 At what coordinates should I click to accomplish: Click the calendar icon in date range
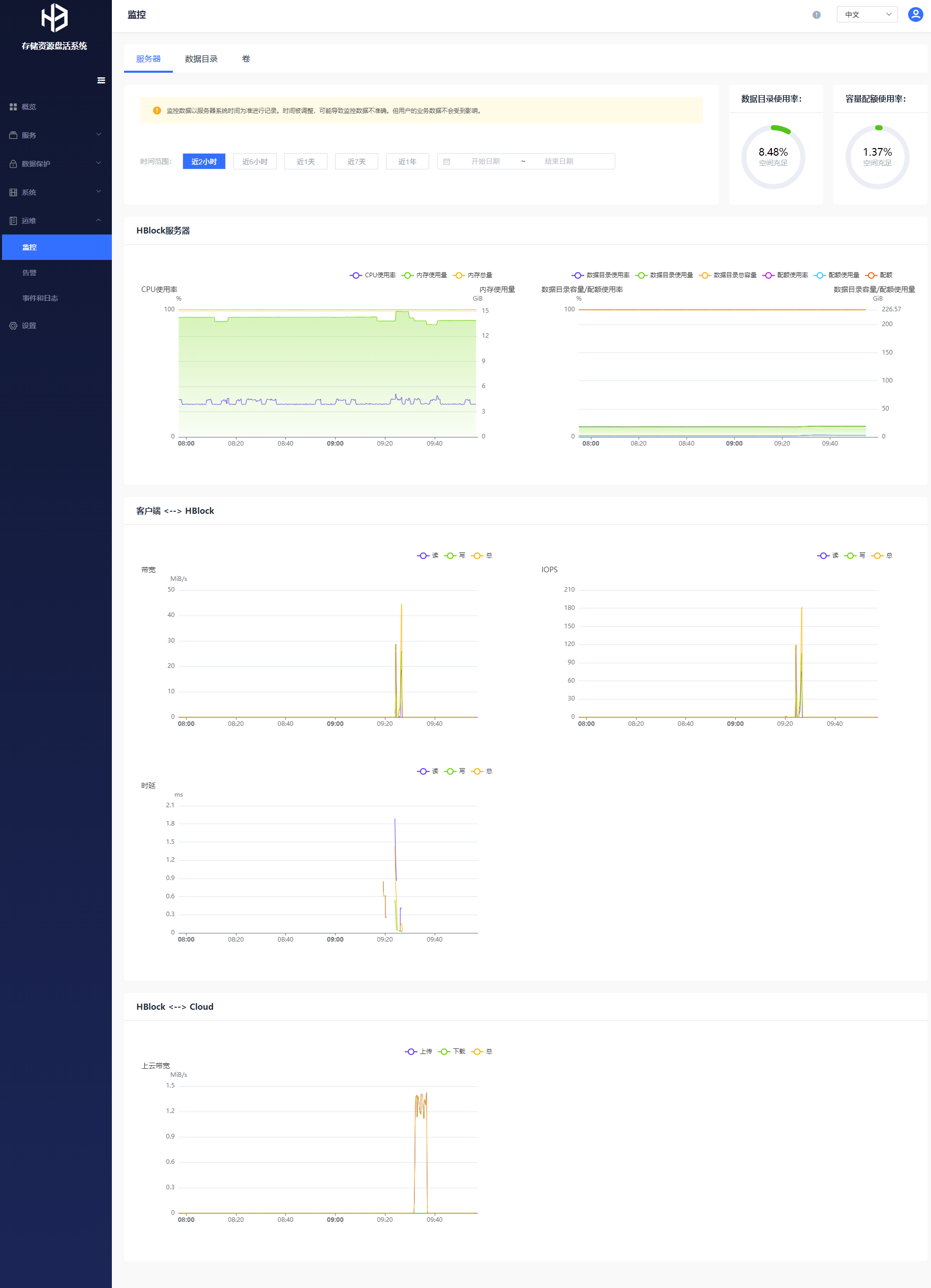click(x=447, y=162)
